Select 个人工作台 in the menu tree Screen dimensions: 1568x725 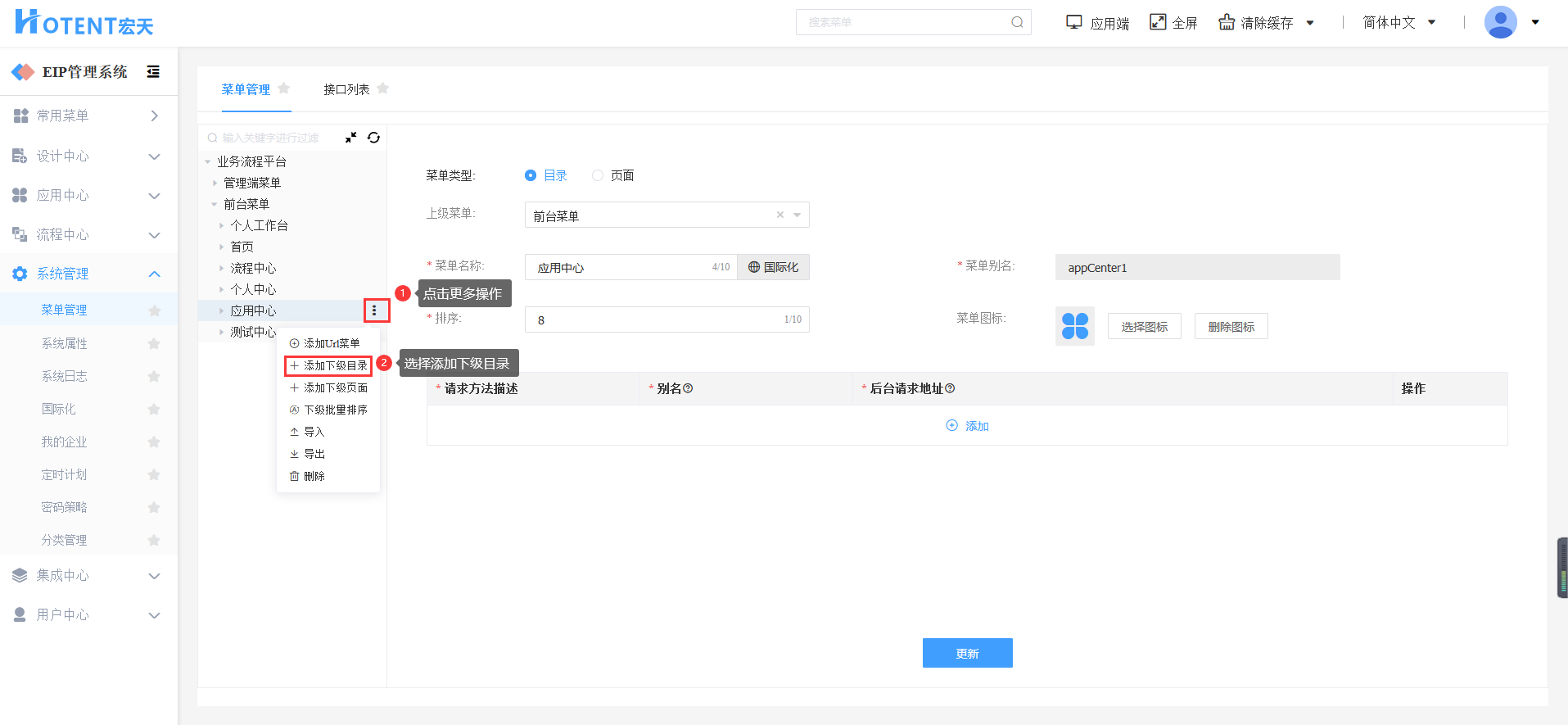point(259,225)
